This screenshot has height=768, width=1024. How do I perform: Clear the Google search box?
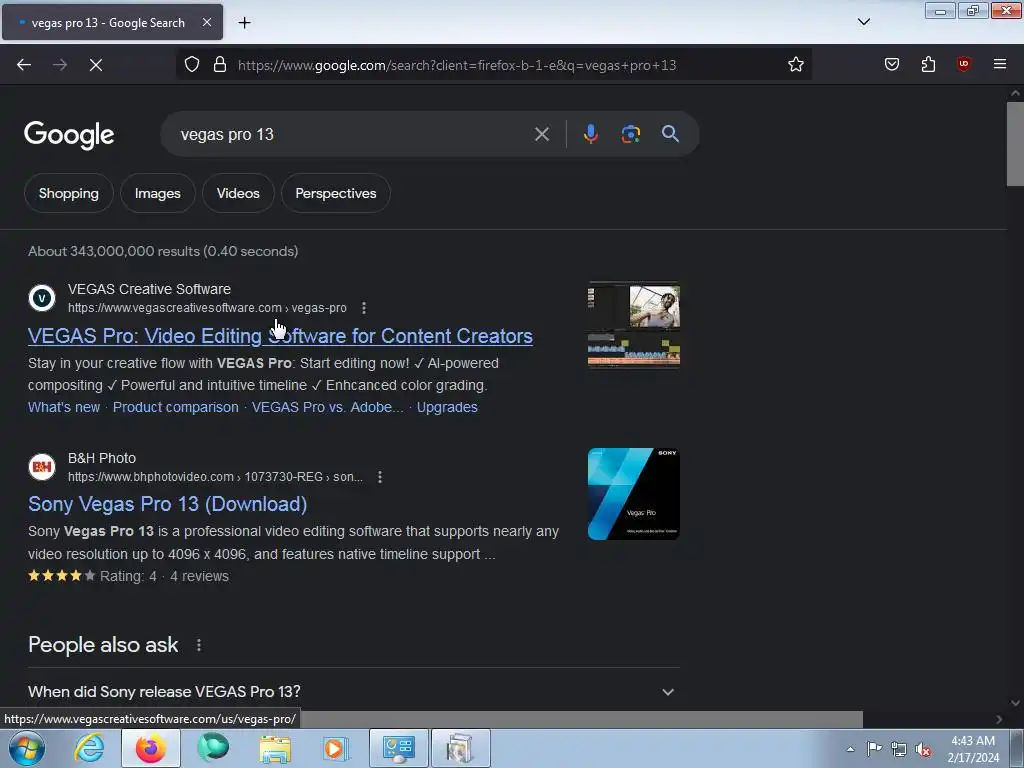(542, 134)
